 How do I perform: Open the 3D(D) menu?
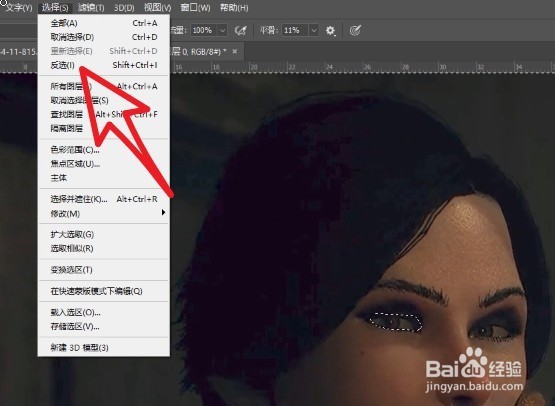click(x=124, y=7)
